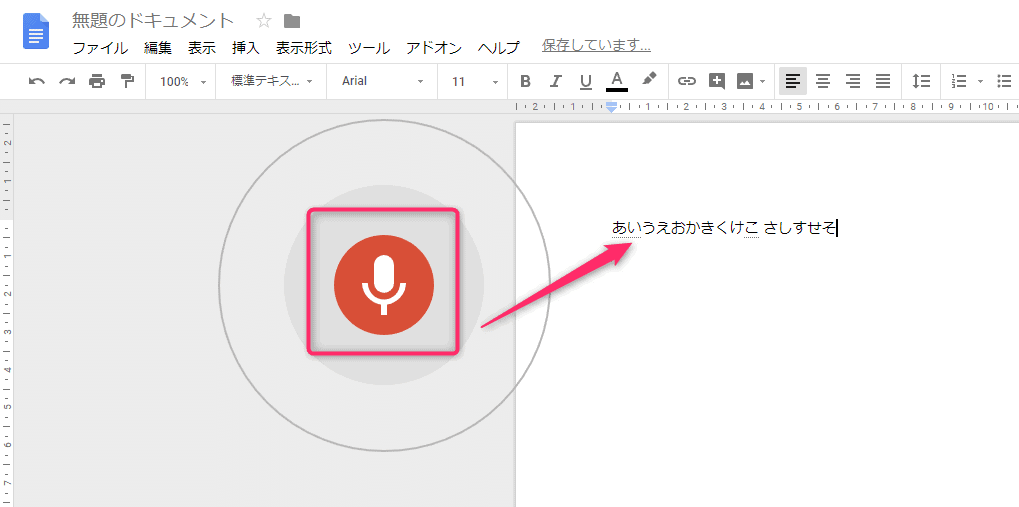
Task: Click the redo arrow in toolbar
Action: pyautogui.click(x=67, y=81)
